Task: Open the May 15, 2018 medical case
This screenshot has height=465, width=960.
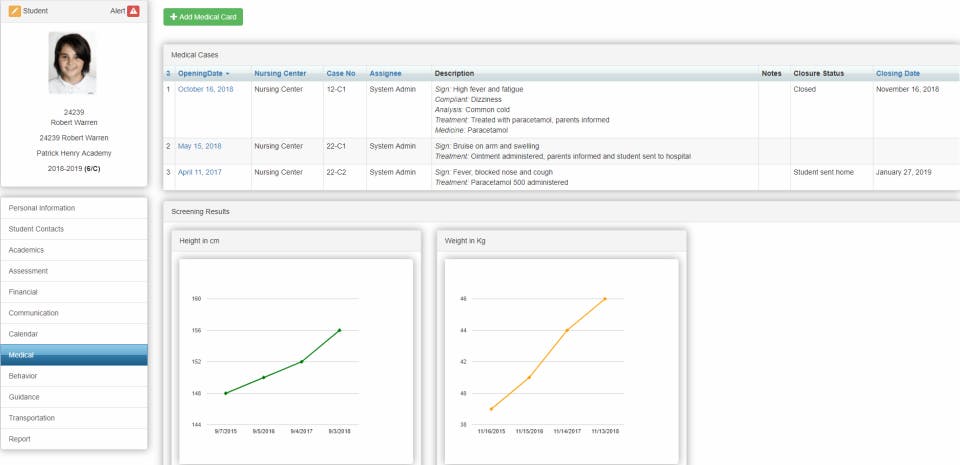Action: 200,146
